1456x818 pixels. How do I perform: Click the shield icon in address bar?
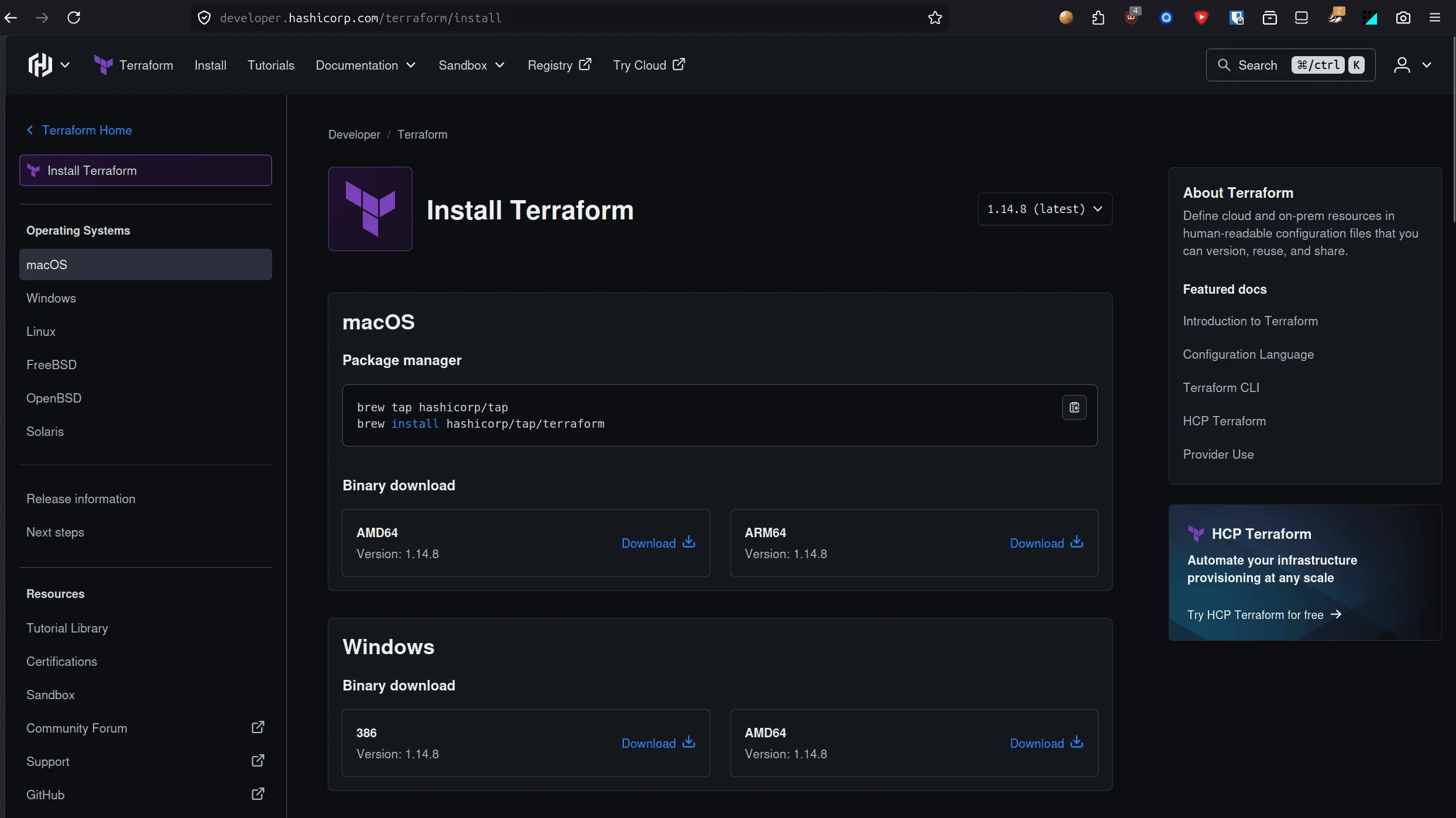[204, 18]
